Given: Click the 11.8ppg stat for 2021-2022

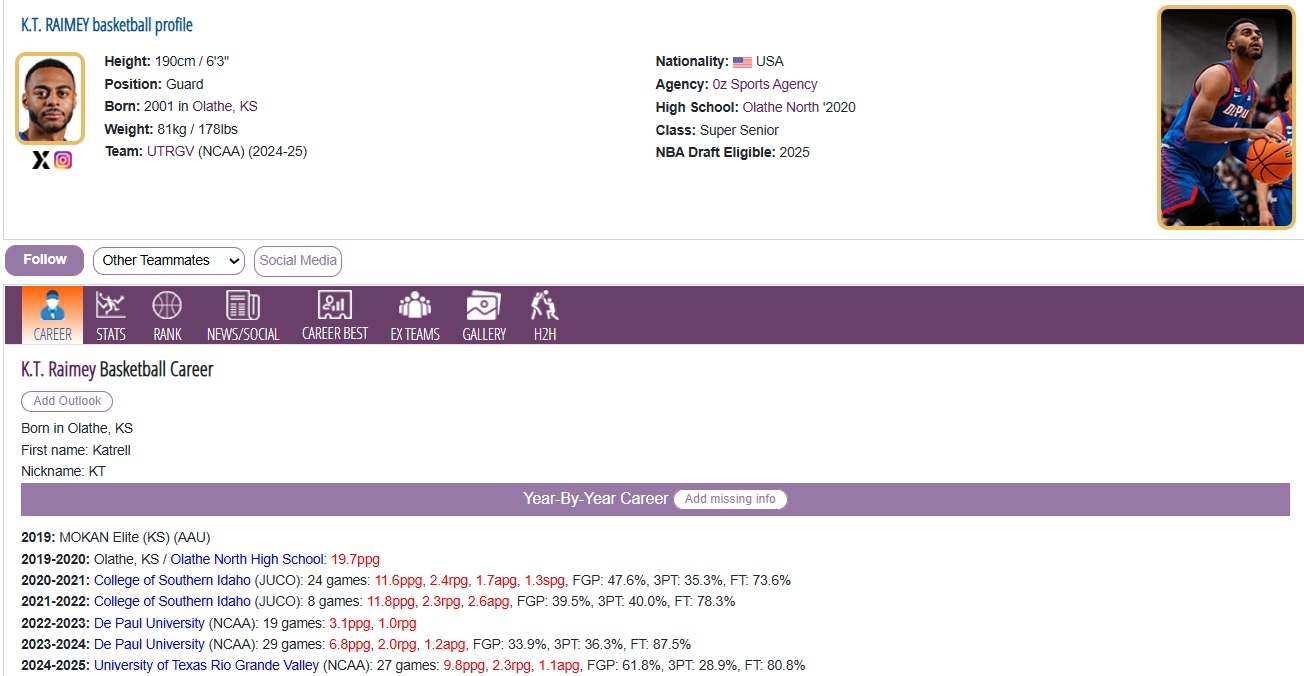Looking at the screenshot, I should click(x=392, y=601).
